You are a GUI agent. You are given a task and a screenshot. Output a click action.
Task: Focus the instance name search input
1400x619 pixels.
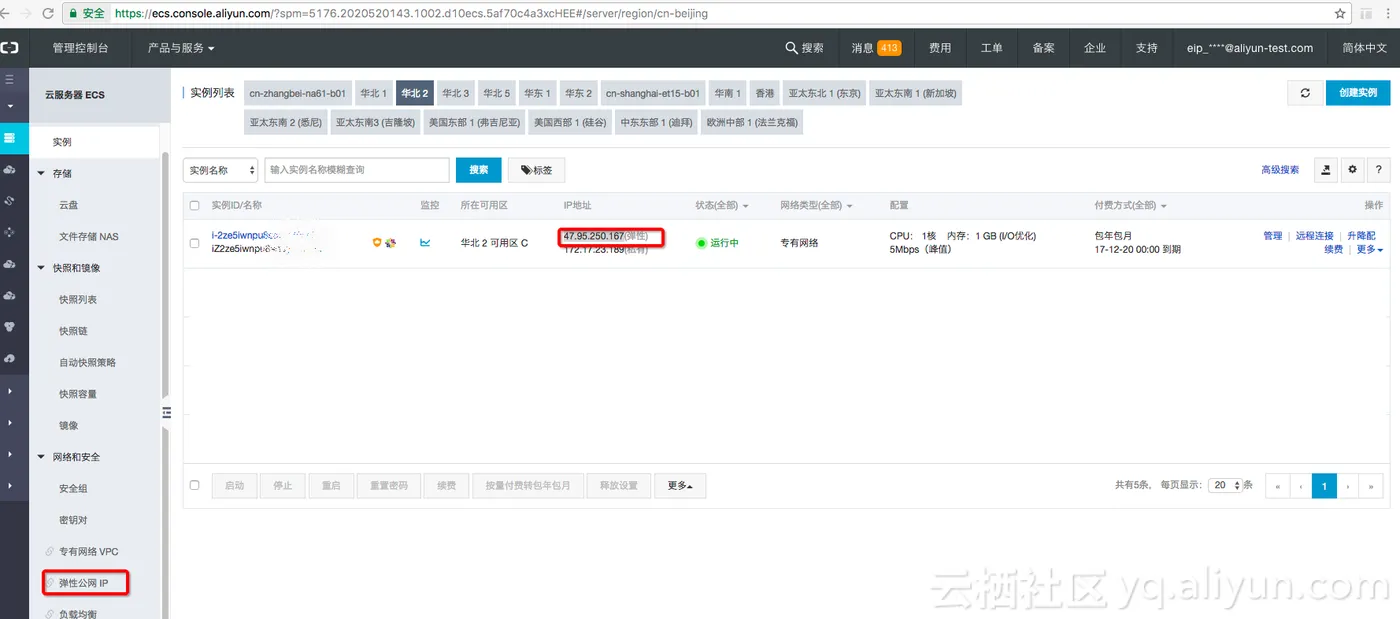[x=356, y=170]
